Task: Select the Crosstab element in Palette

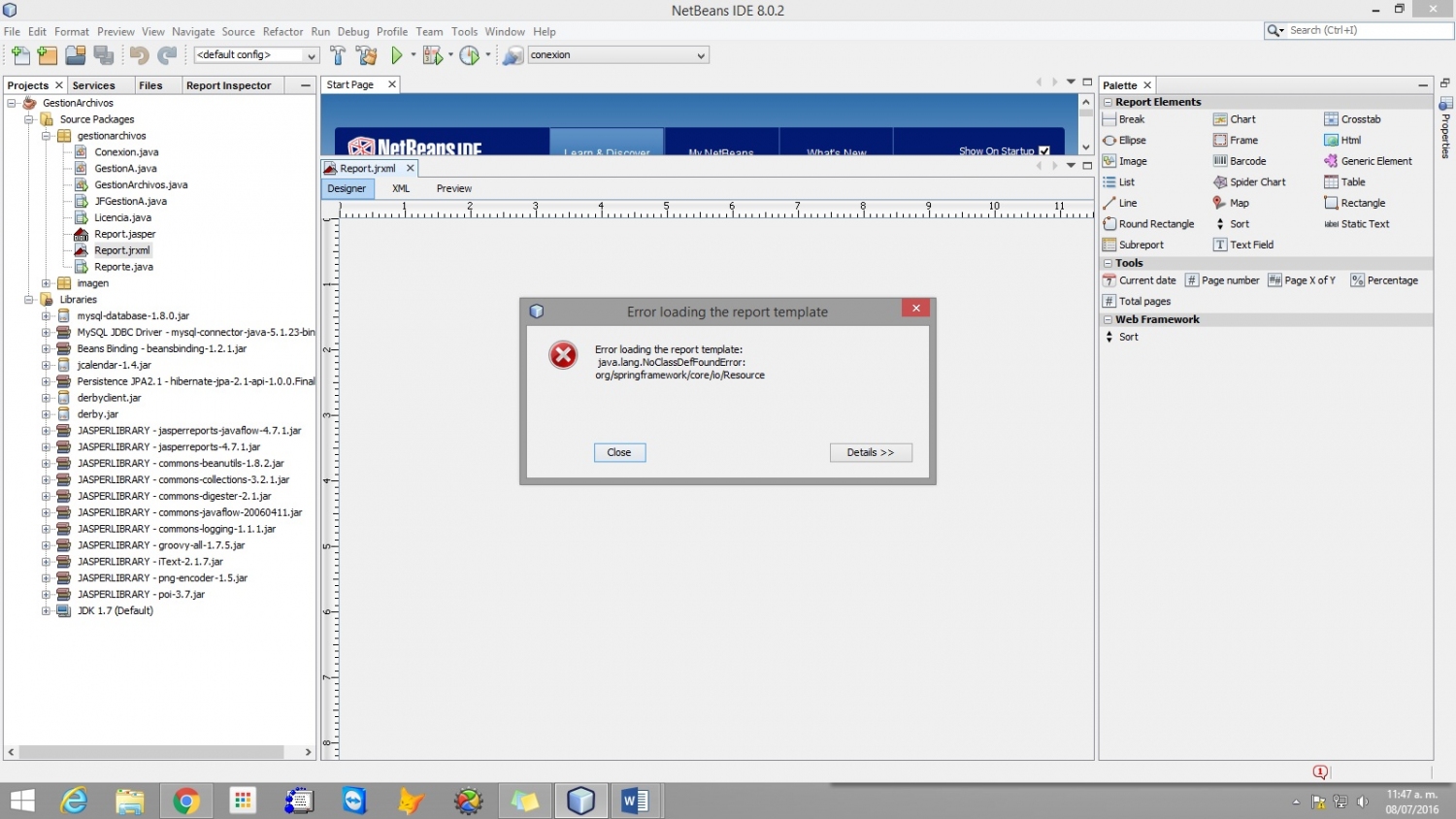Action: (x=1352, y=119)
